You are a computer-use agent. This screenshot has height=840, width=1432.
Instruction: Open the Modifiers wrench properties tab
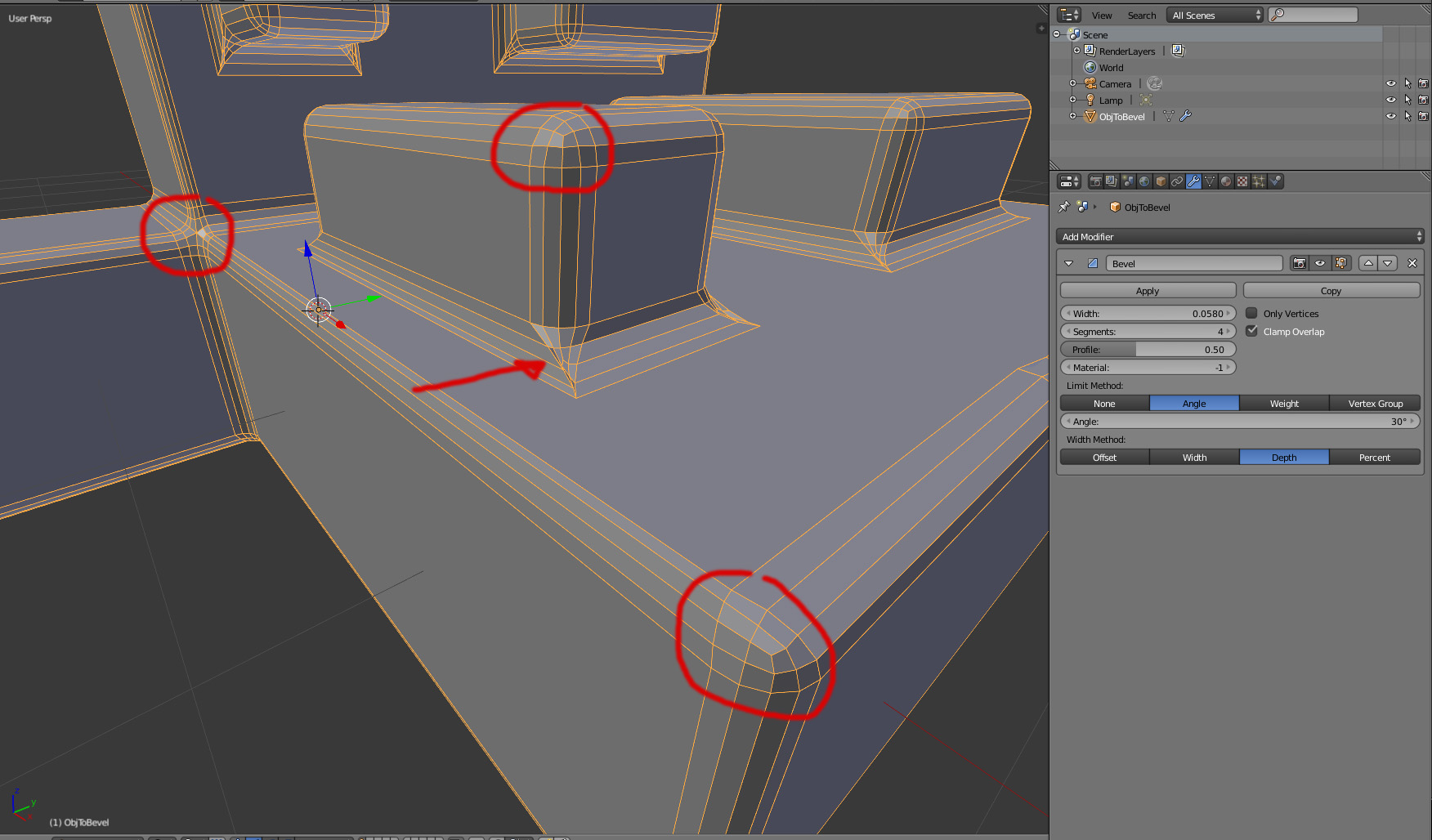[1193, 181]
